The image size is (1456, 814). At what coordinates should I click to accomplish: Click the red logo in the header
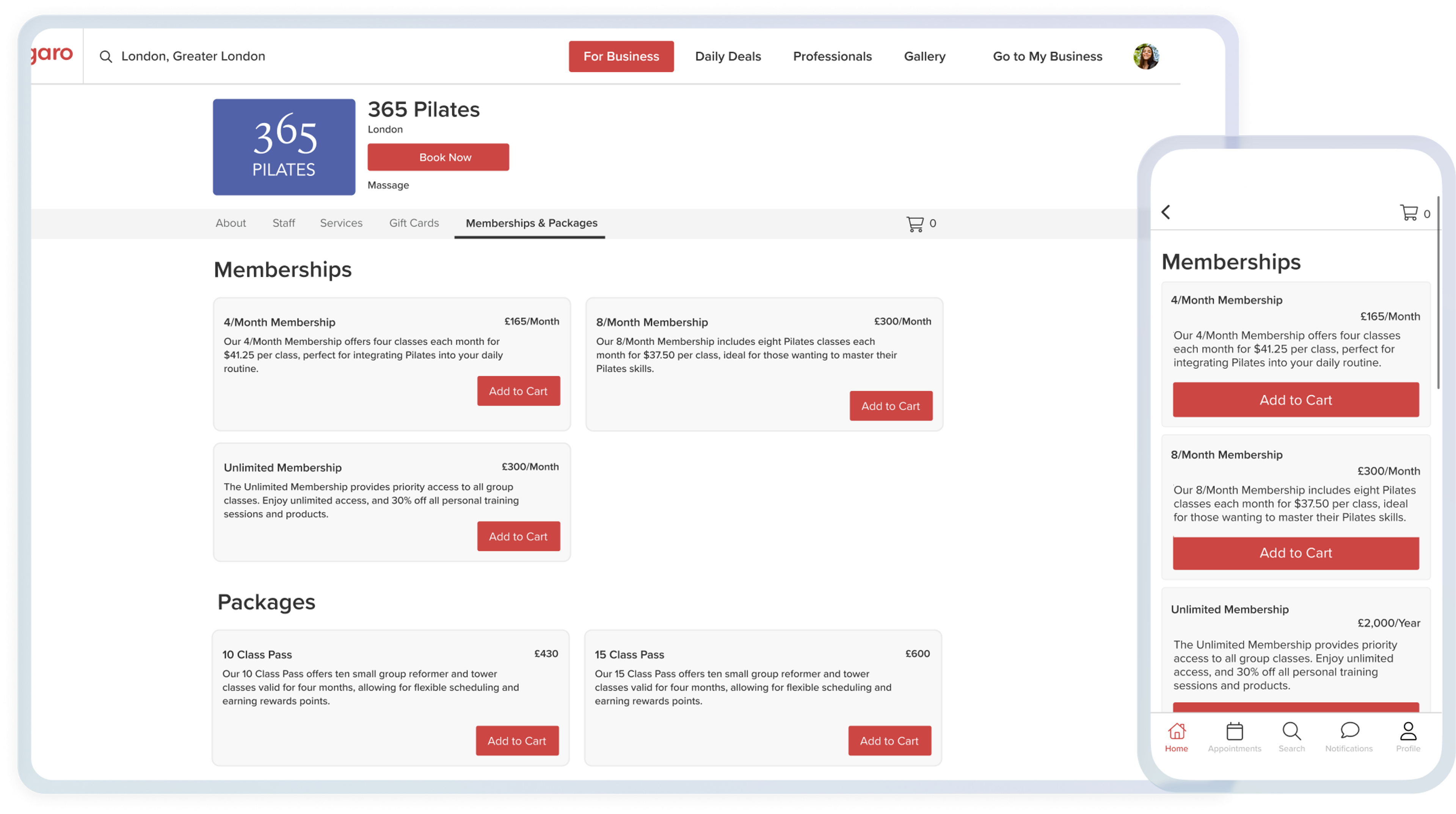click(52, 54)
